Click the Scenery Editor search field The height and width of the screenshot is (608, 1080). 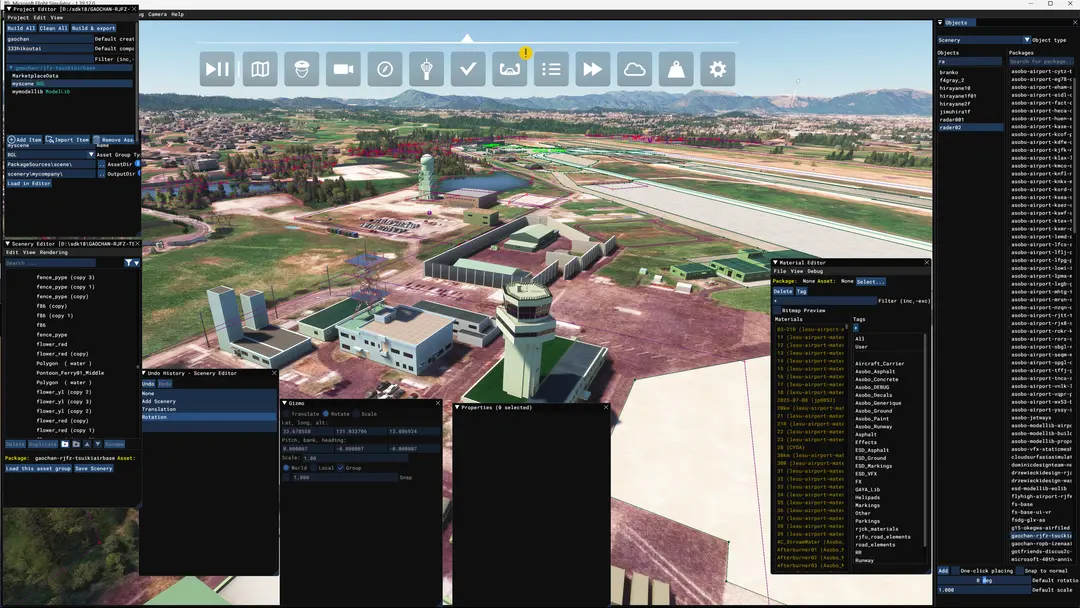click(x=50, y=263)
